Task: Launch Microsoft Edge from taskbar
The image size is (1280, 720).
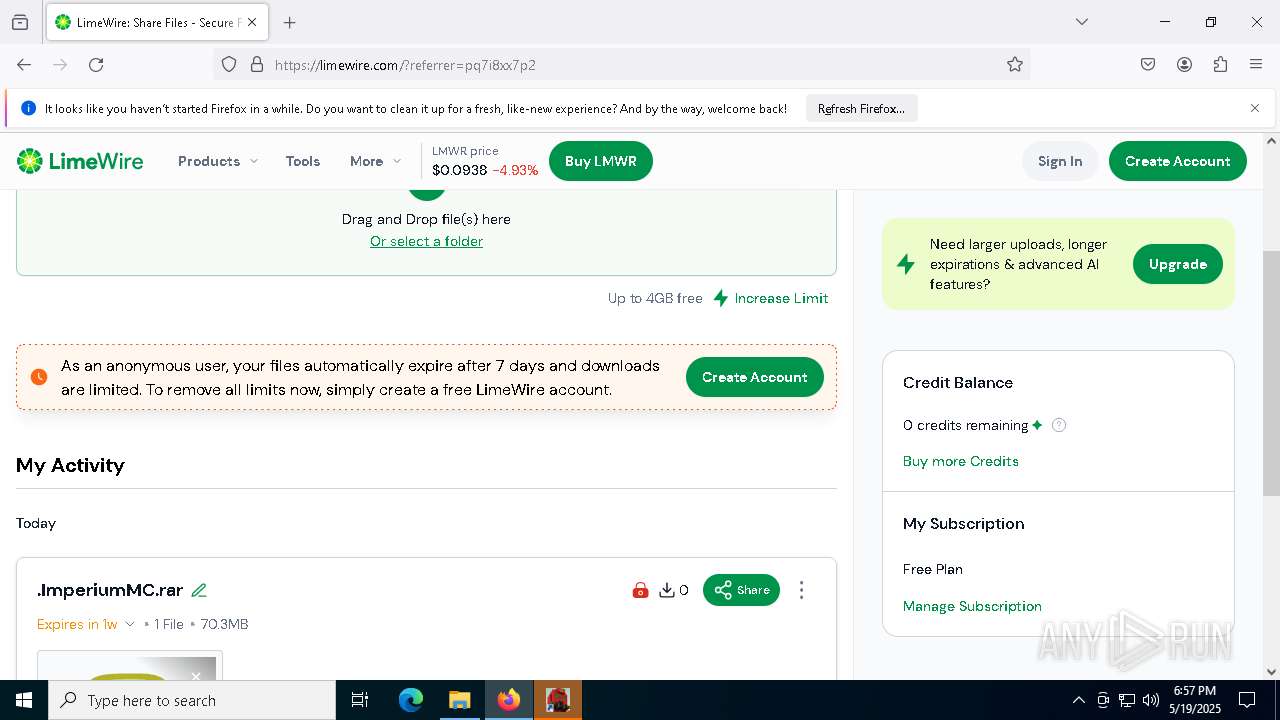Action: (x=411, y=700)
